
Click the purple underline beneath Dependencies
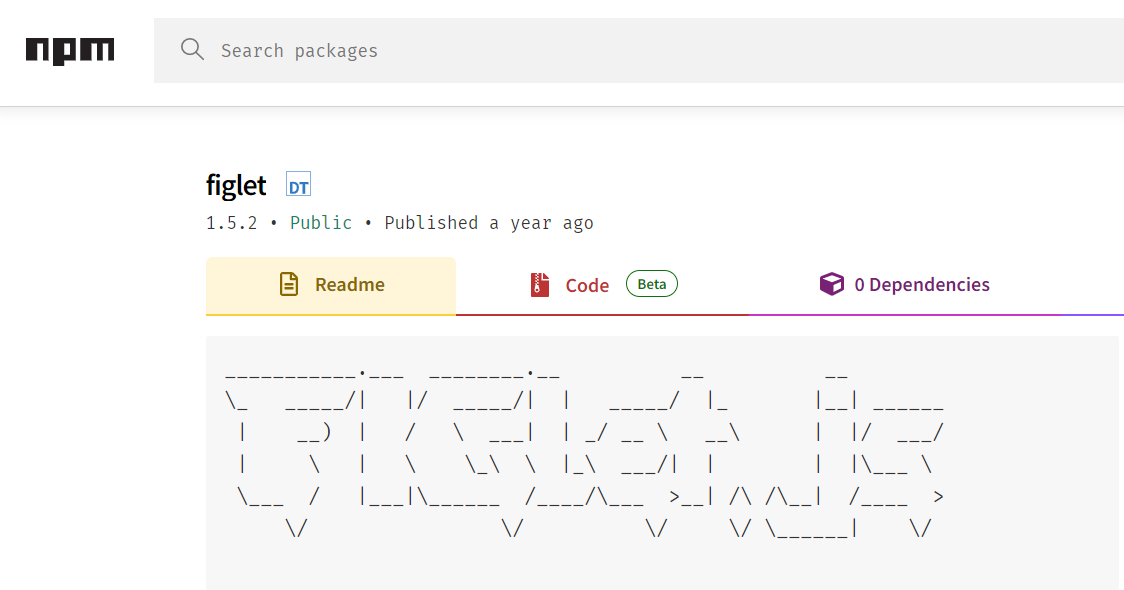[904, 314]
